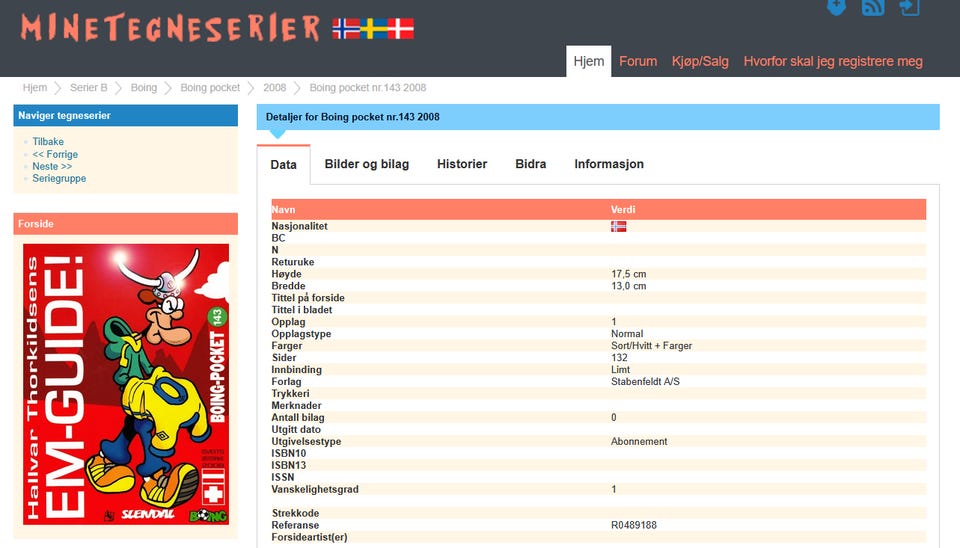This screenshot has width=960, height=548.
Task: Click Boing pocket nr.143 2008 breadcrumb
Action: coord(368,88)
